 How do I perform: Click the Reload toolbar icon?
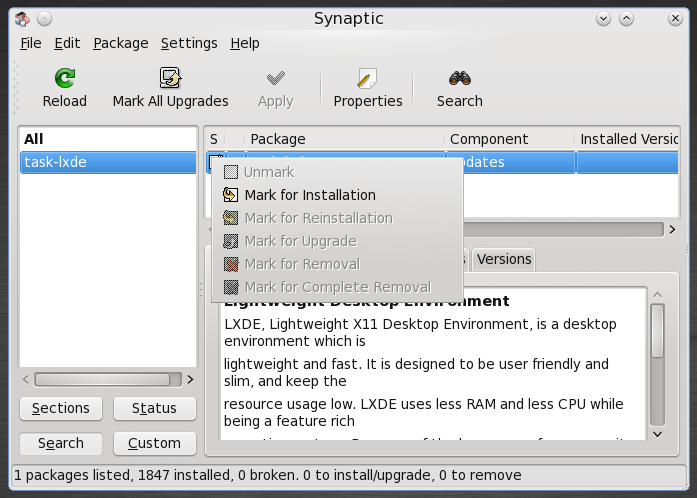pyautogui.click(x=65, y=78)
